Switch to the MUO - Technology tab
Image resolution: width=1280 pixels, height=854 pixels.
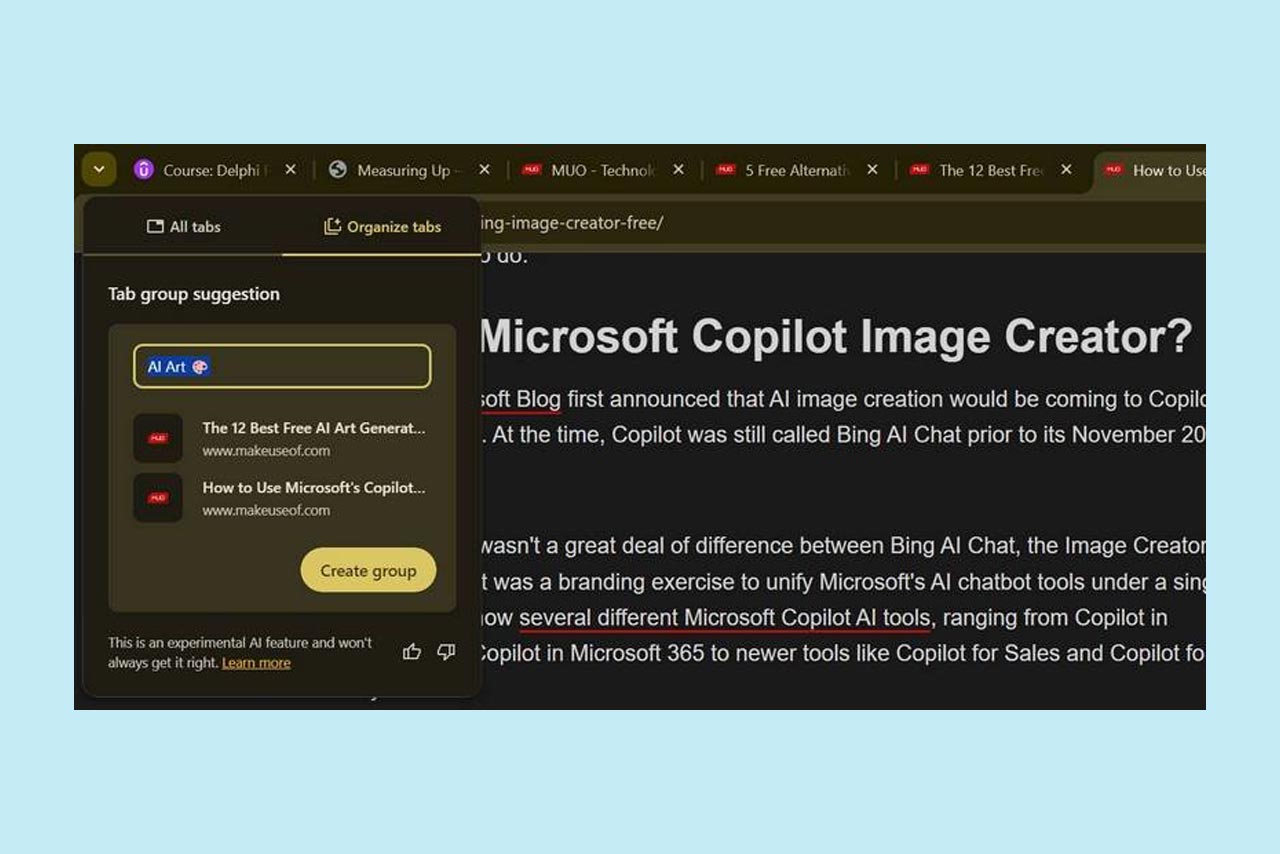[604, 170]
